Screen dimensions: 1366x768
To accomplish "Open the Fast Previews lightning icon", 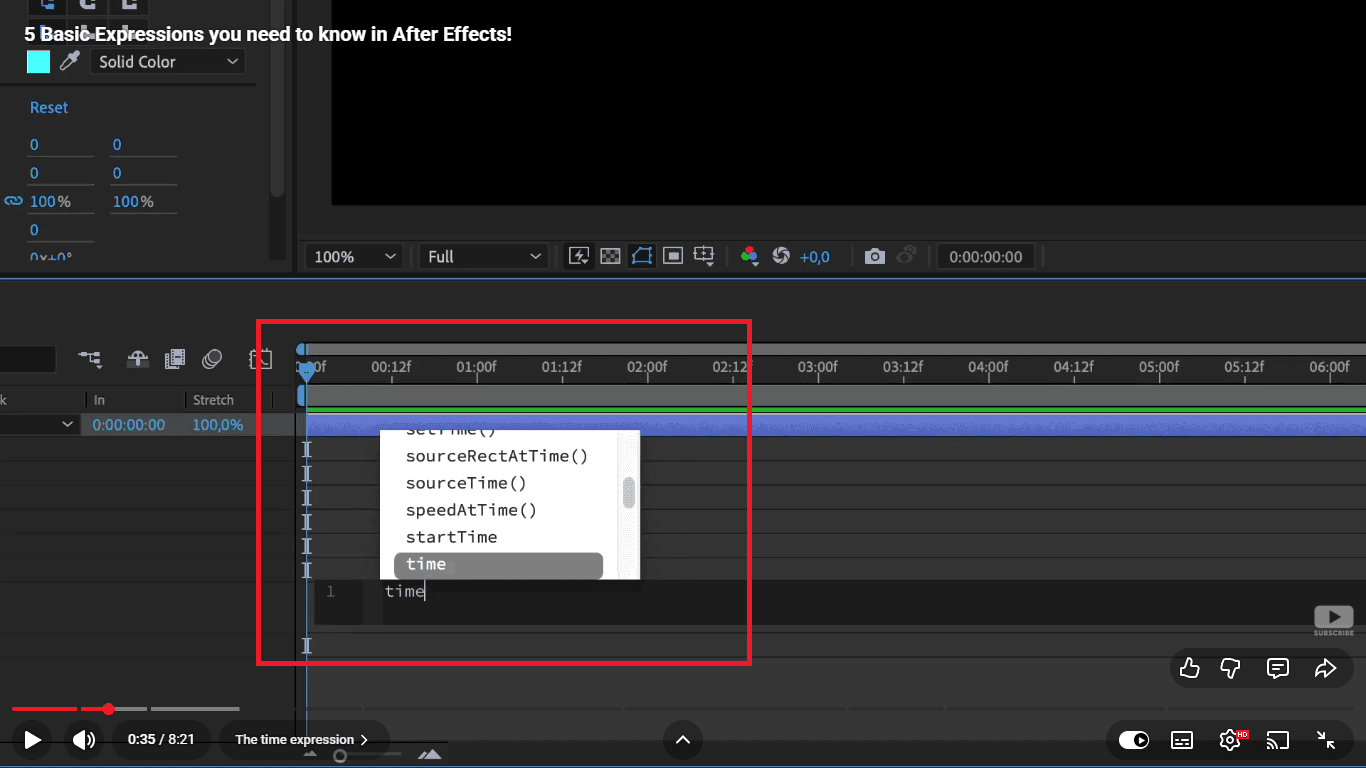I will coord(578,256).
